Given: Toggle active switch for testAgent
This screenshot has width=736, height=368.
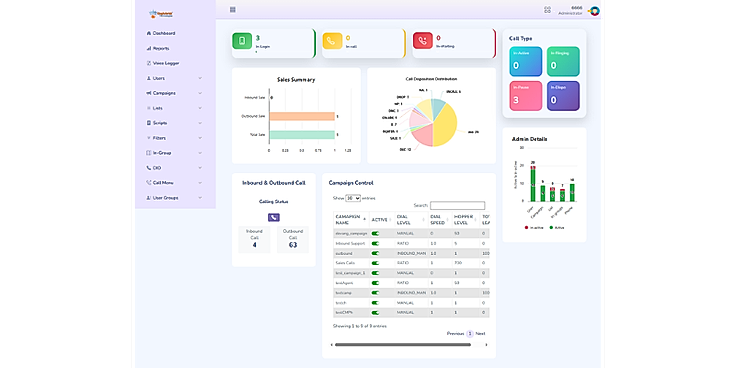Looking at the screenshot, I should click(376, 283).
